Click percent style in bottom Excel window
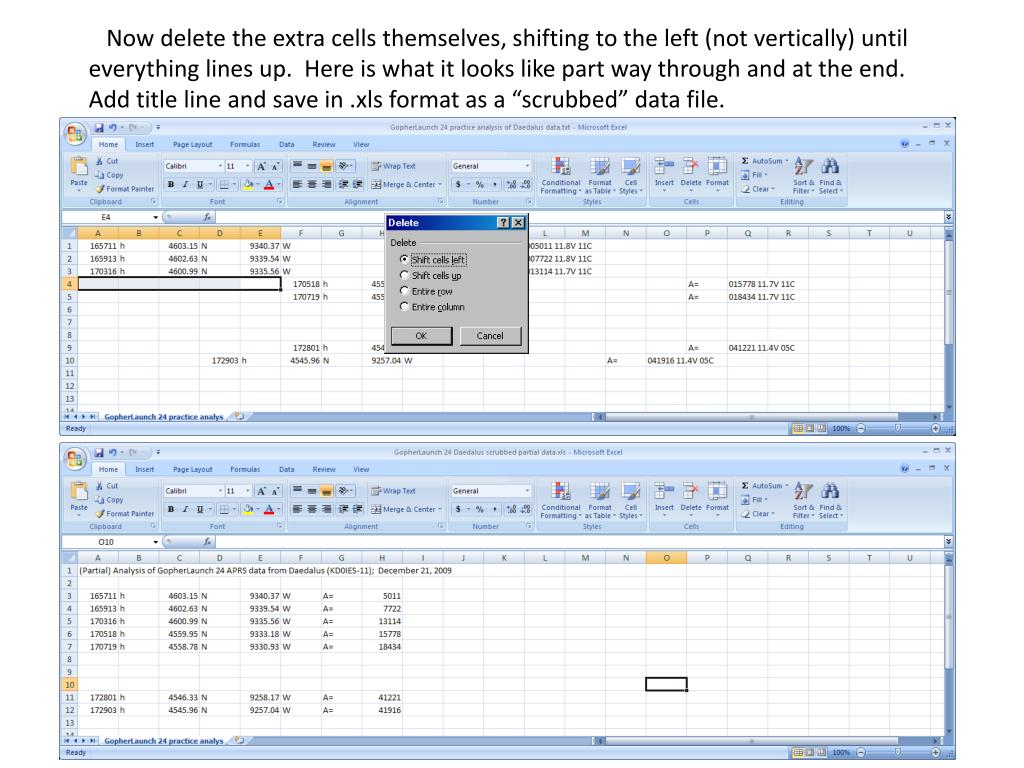Screen dimensions: 1024x768 point(480,509)
